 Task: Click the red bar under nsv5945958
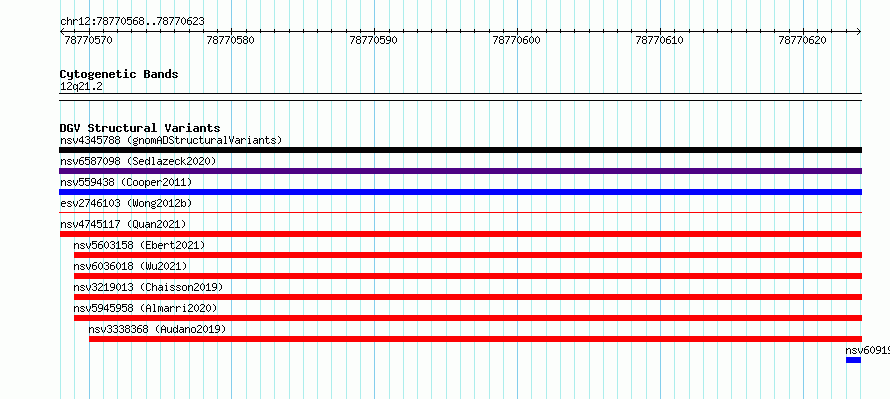468,318
